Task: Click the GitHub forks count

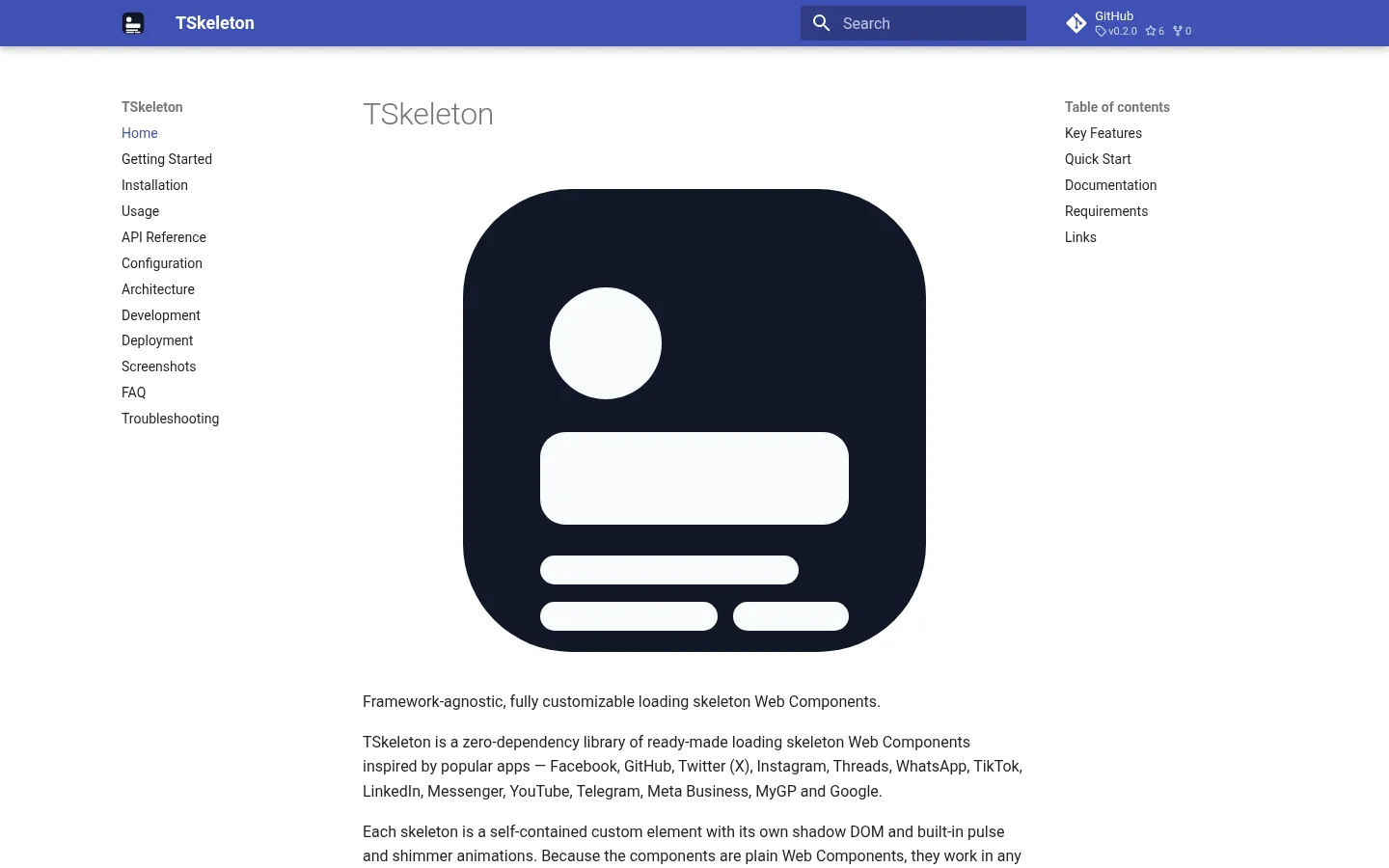Action: (x=1182, y=31)
